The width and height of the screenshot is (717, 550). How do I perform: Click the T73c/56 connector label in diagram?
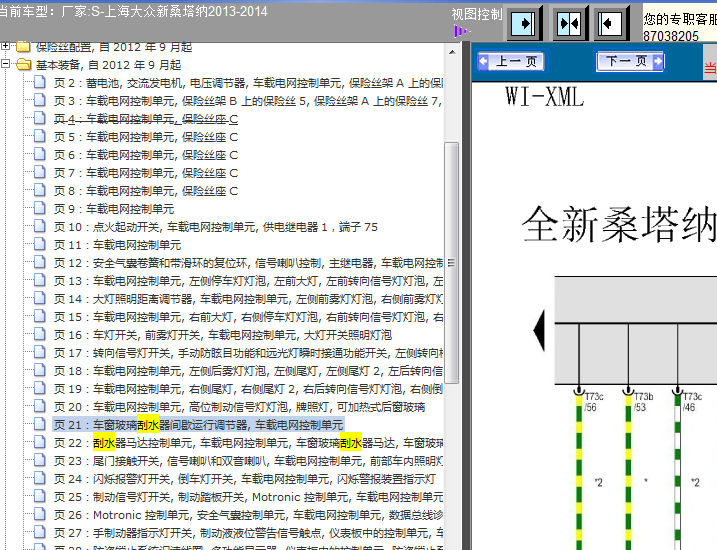pyautogui.click(x=594, y=402)
